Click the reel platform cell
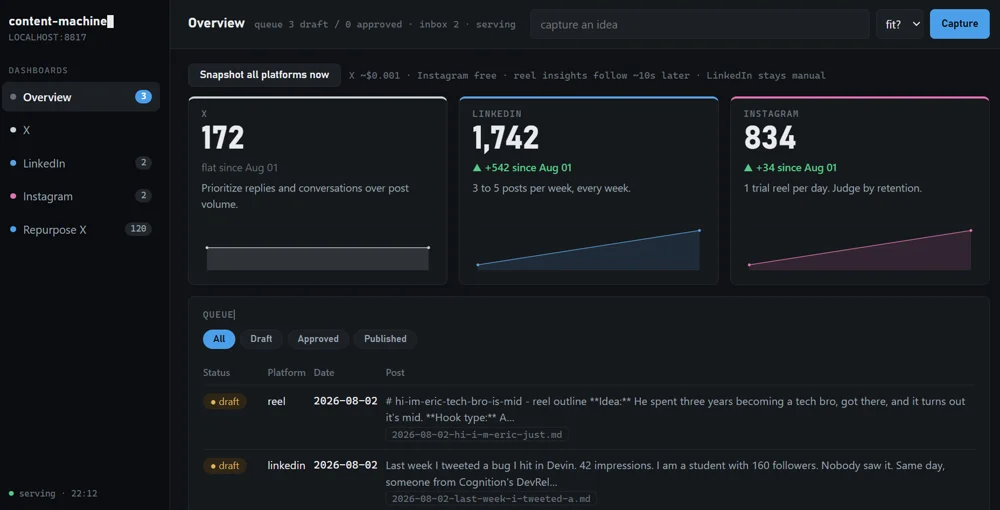 point(276,402)
